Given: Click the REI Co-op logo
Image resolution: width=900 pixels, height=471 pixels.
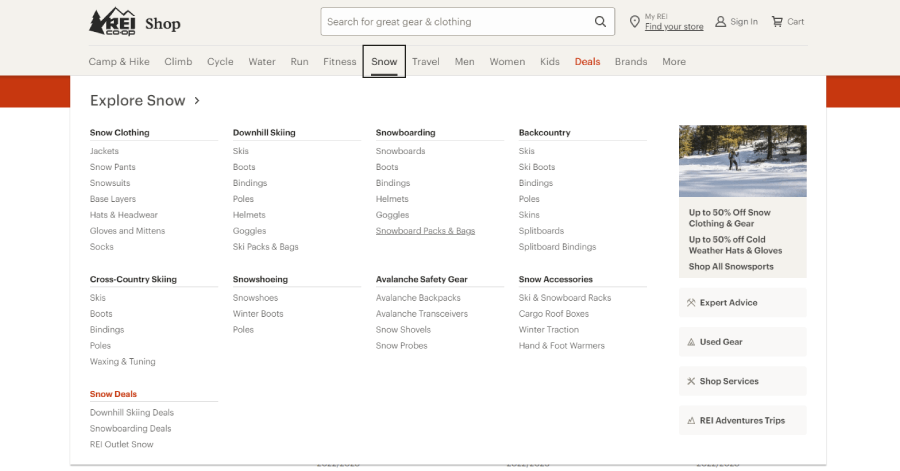Looking at the screenshot, I should (x=112, y=22).
